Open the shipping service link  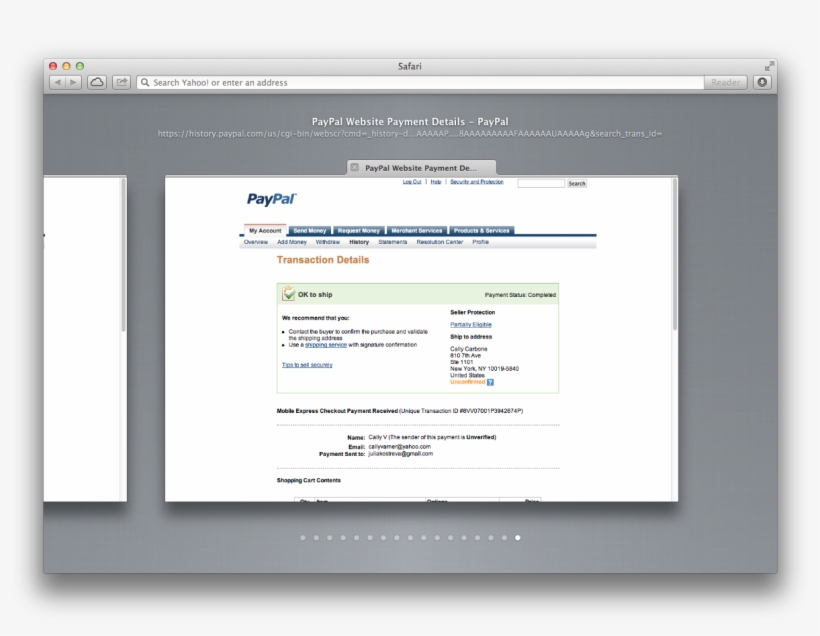(325, 345)
